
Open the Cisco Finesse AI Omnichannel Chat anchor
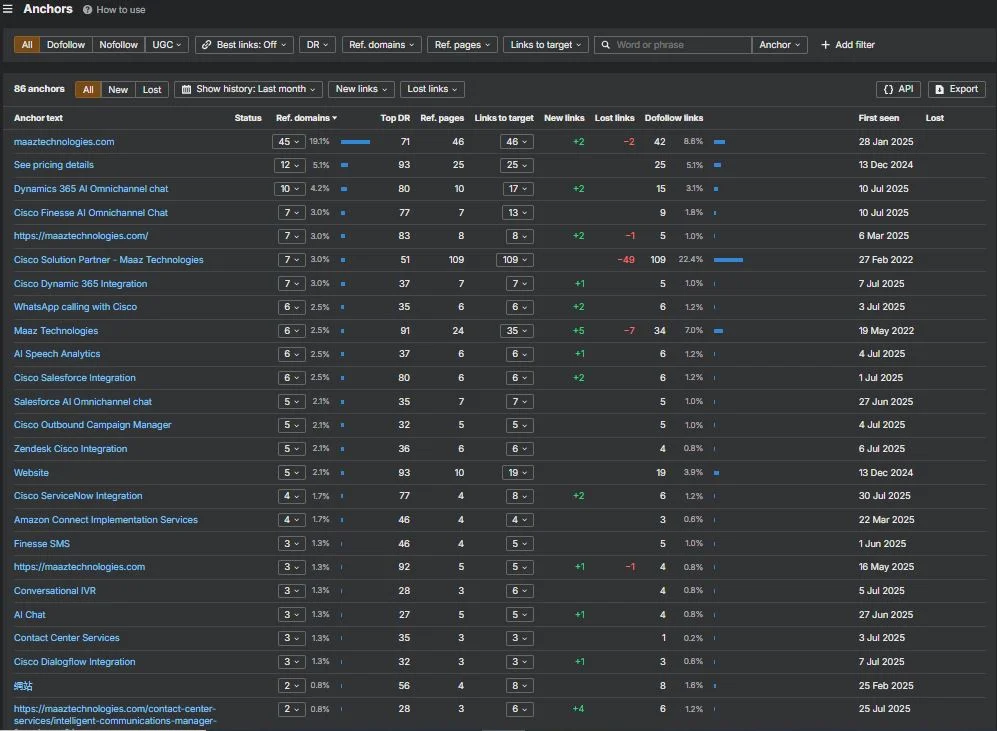coord(91,213)
